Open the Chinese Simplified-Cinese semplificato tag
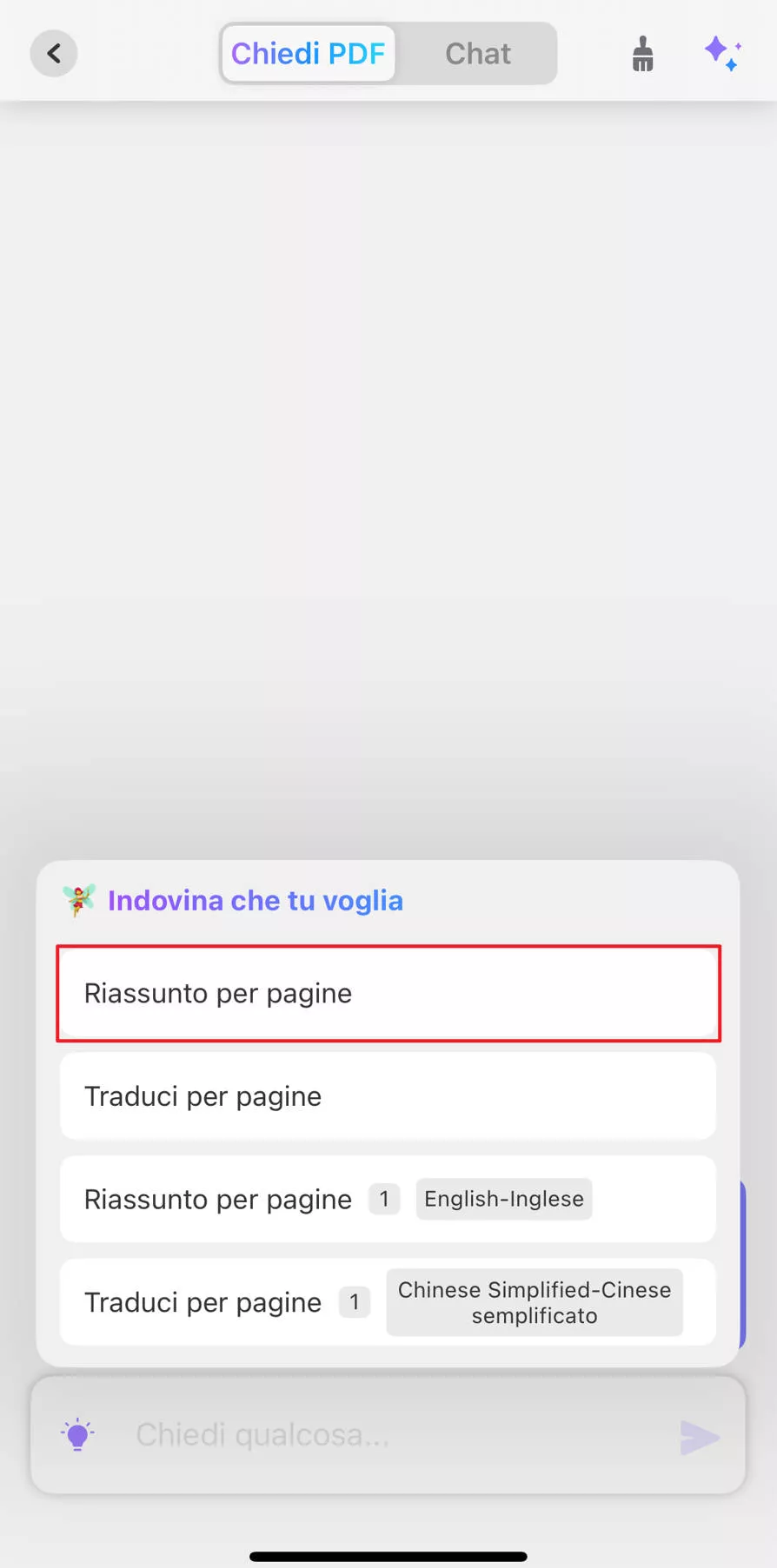 pyautogui.click(x=535, y=1302)
